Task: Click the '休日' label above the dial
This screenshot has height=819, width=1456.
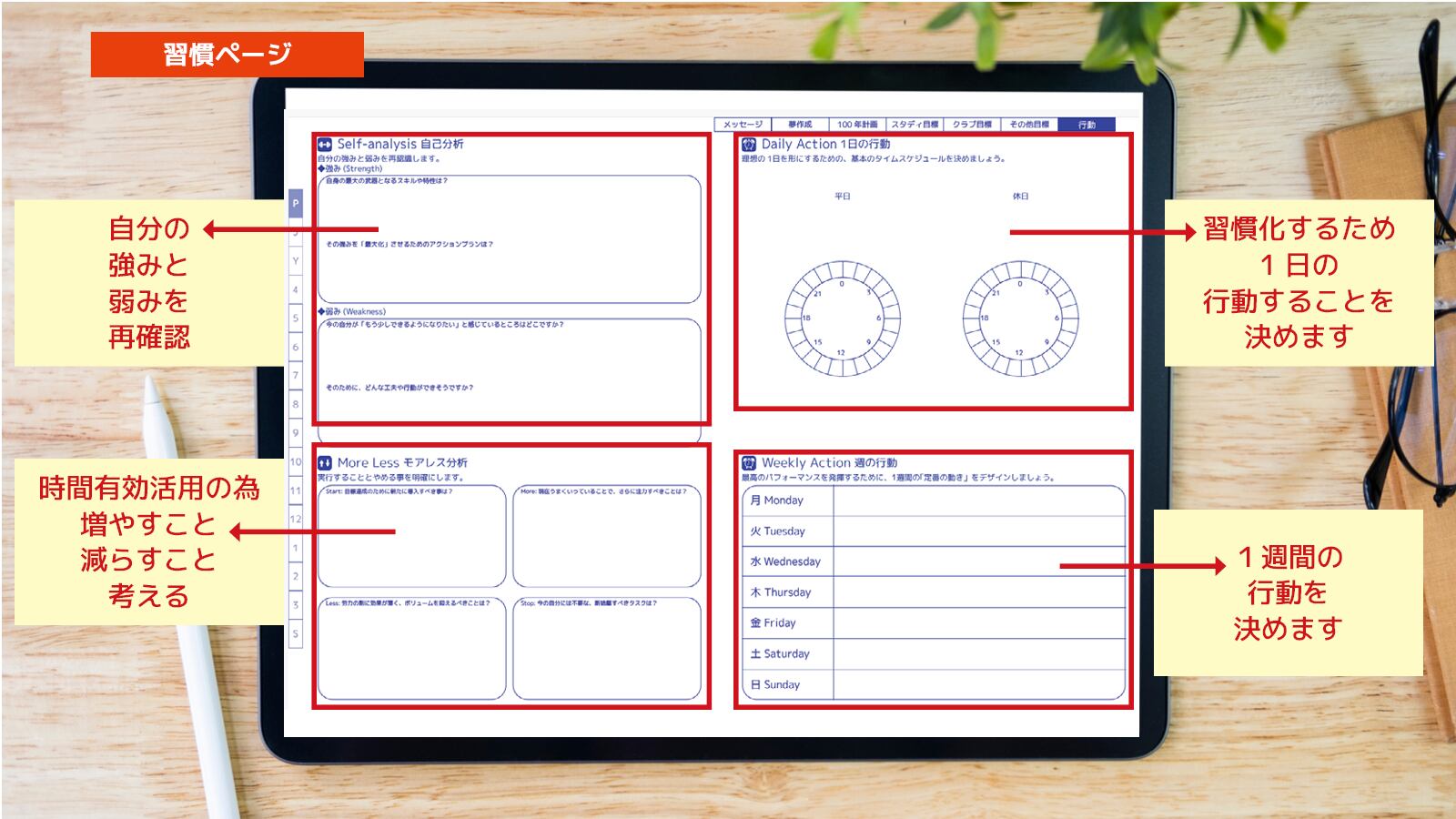Action: (x=1021, y=197)
